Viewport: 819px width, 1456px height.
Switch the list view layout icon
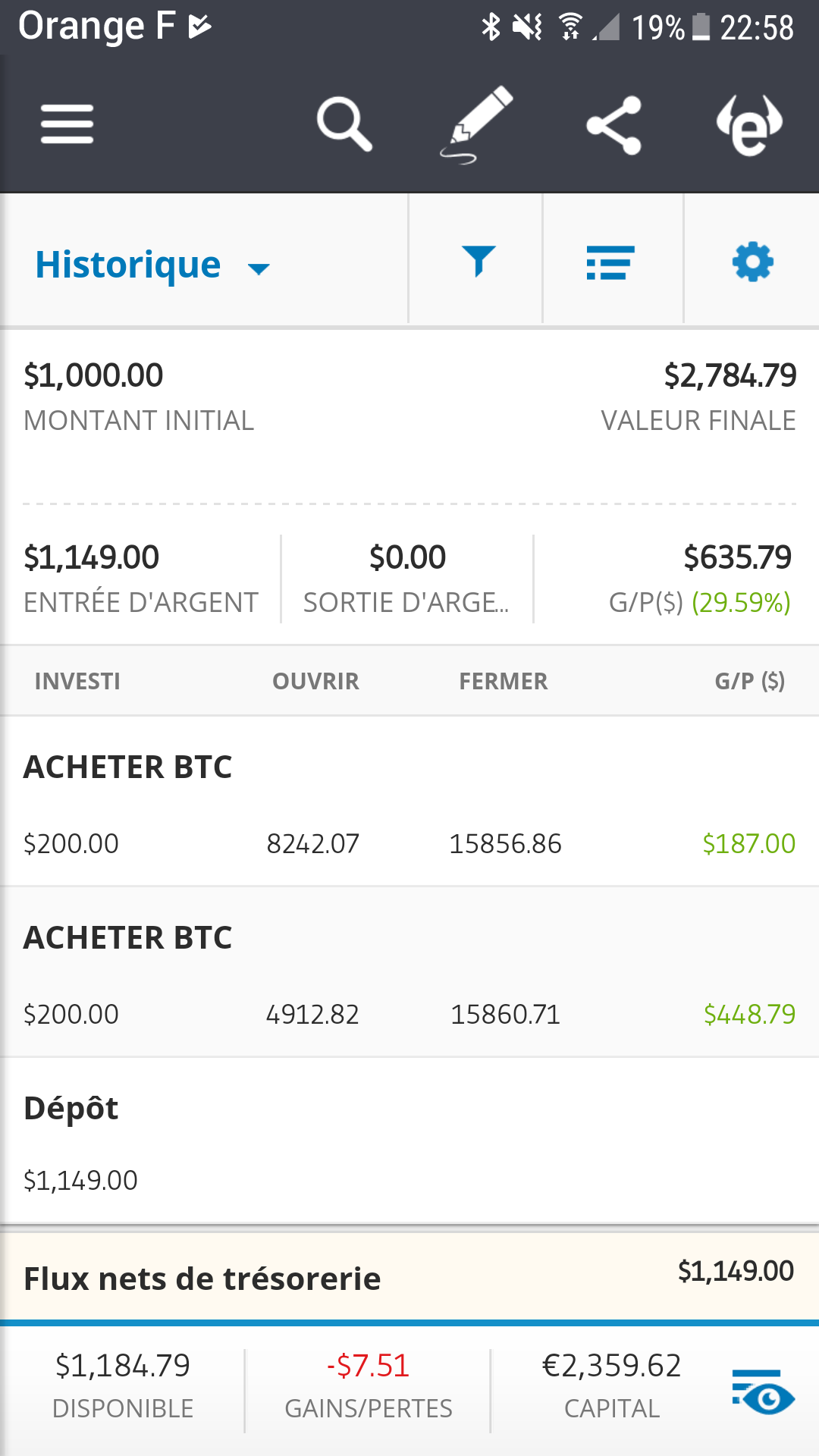pos(610,262)
